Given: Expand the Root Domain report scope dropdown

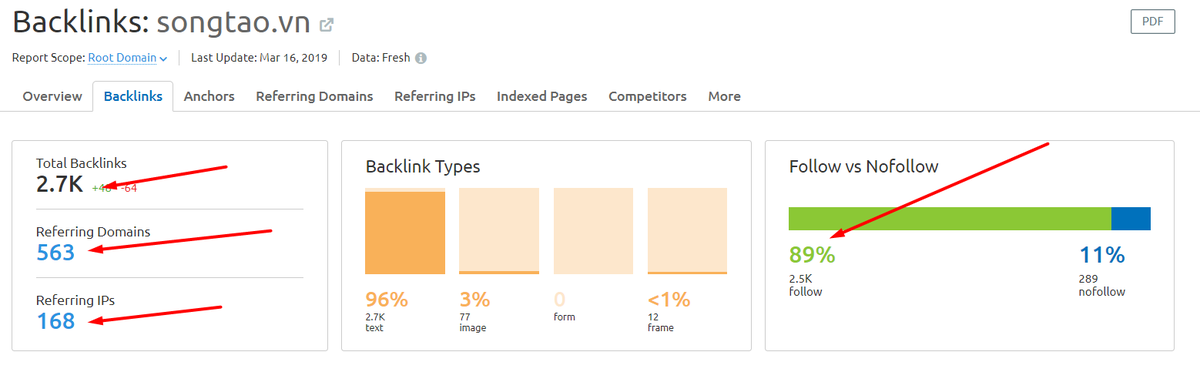Looking at the screenshot, I should [127, 58].
